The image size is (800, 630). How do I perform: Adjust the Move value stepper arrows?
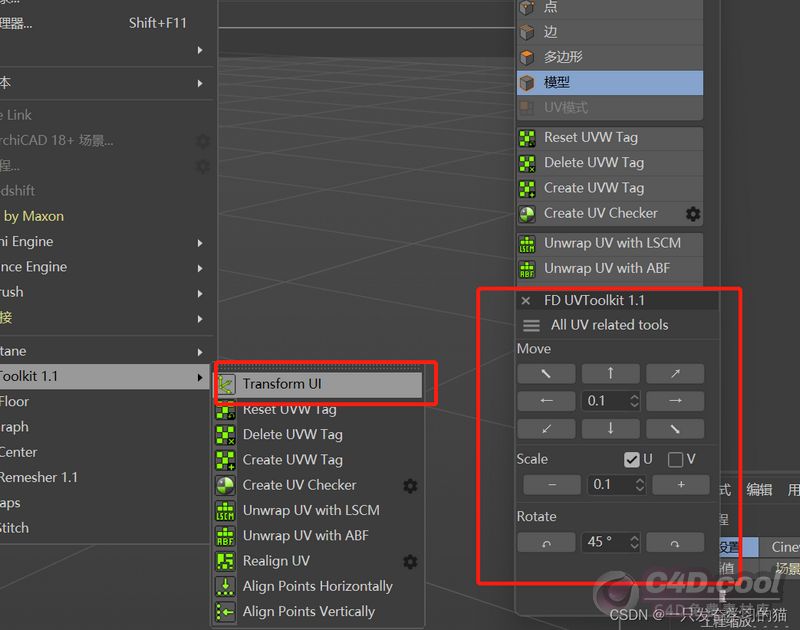[x=634, y=401]
